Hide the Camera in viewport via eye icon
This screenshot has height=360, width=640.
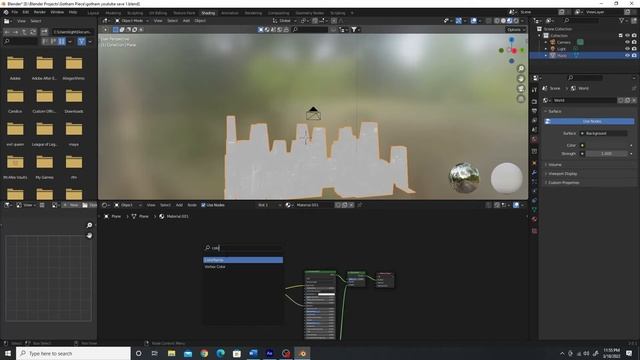tap(627, 42)
